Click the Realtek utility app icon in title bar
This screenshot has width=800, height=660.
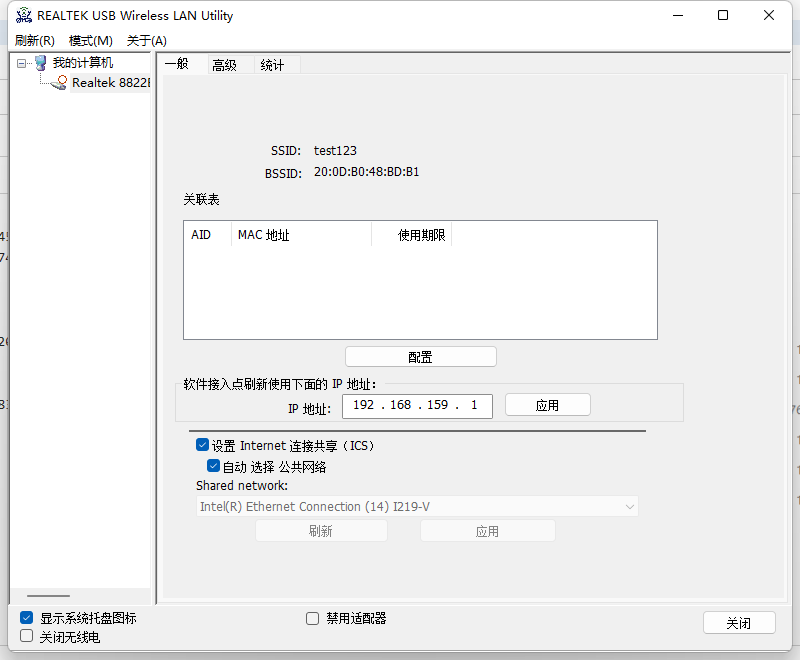coord(23,15)
